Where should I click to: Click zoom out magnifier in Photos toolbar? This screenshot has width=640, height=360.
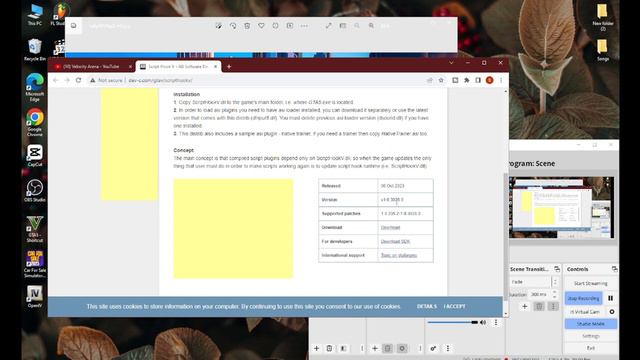[x=357, y=26]
